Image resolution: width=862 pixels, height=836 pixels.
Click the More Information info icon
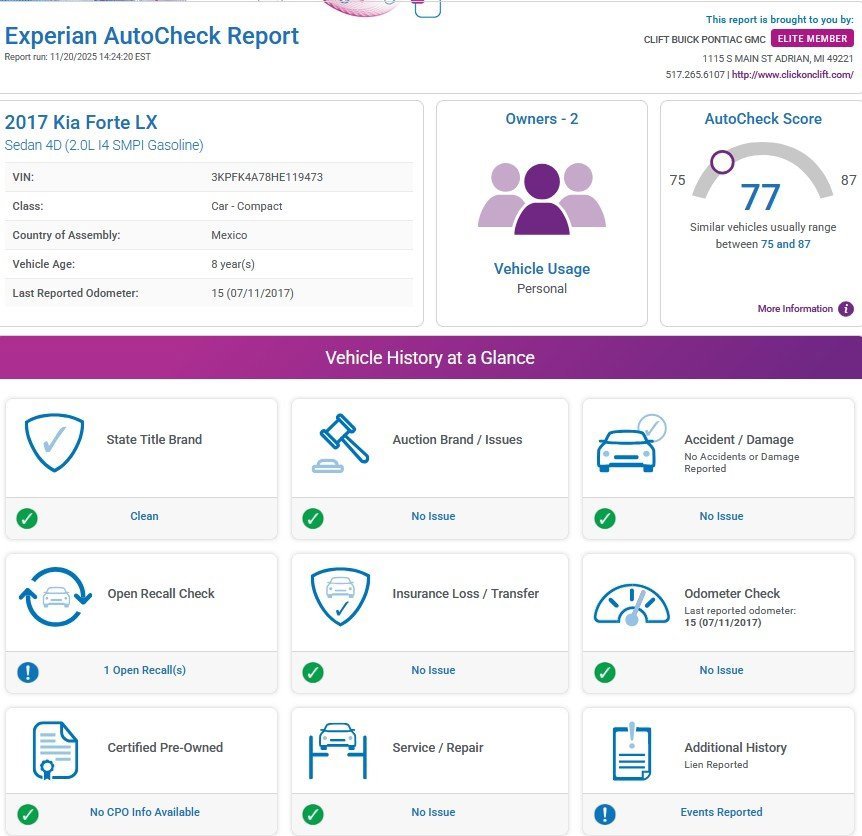click(846, 309)
